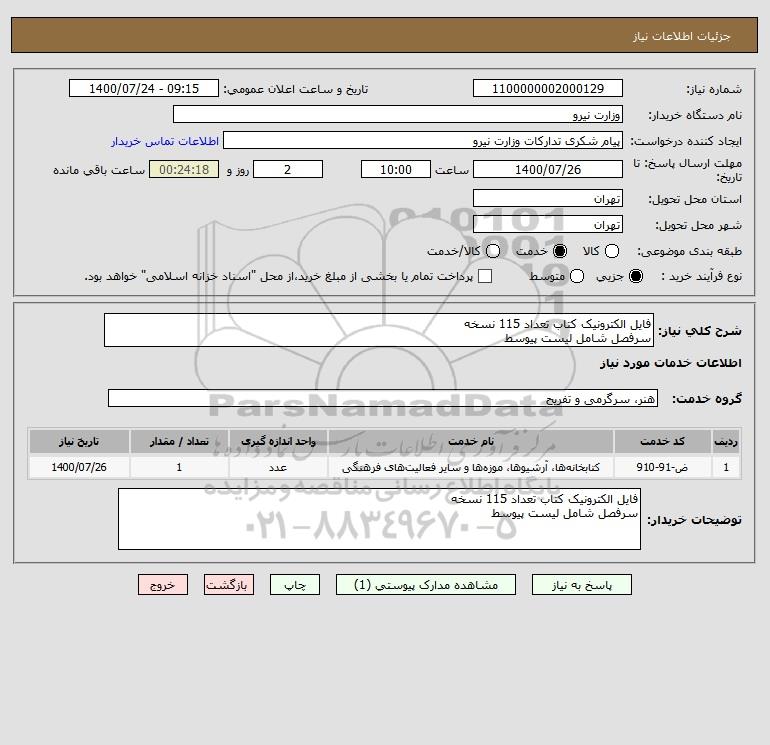Screen dimensions: 770x745
Task: Click the deadline date field 1400/07/26
Action: [548, 169]
